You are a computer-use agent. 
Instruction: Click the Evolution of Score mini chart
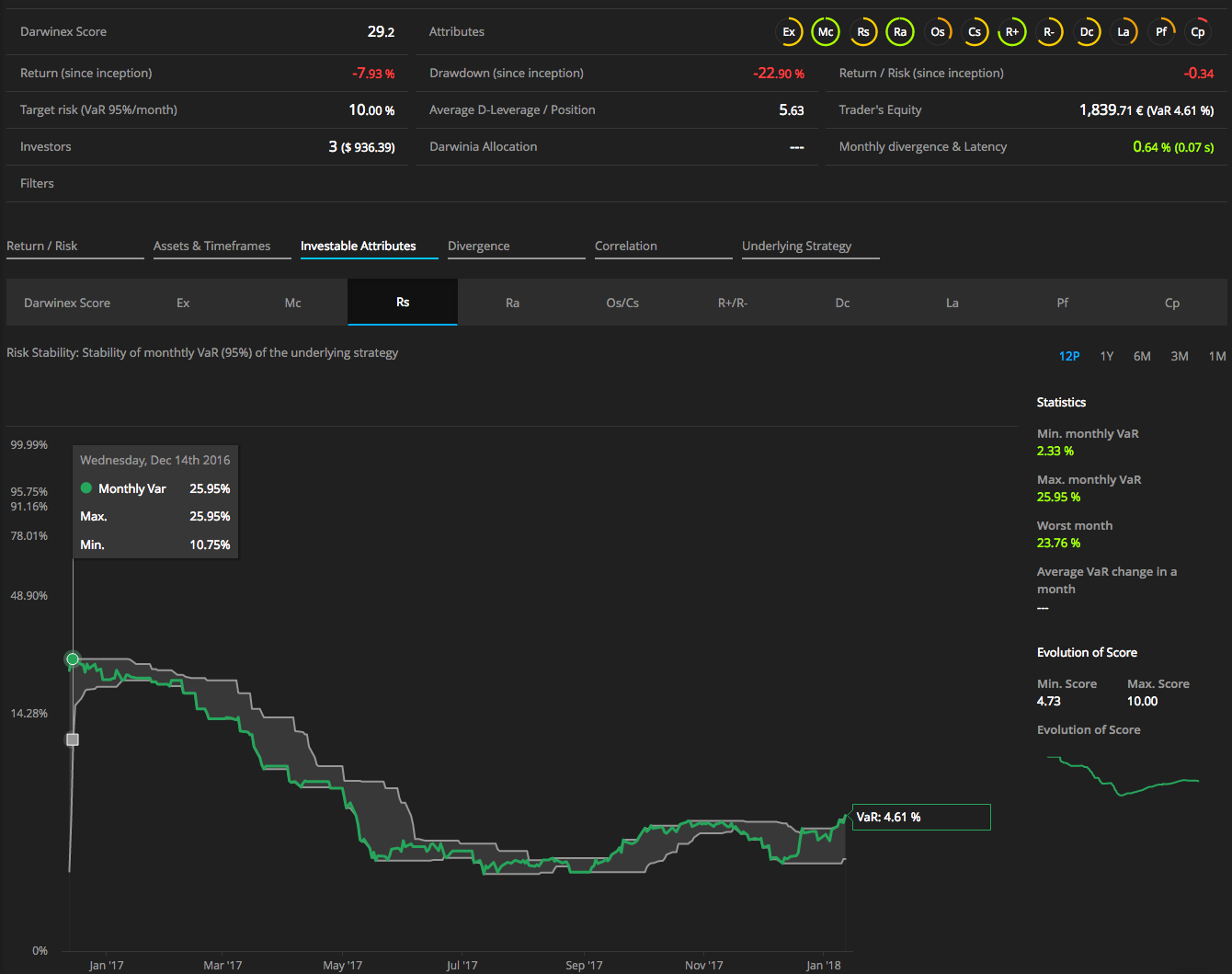(x=1123, y=775)
